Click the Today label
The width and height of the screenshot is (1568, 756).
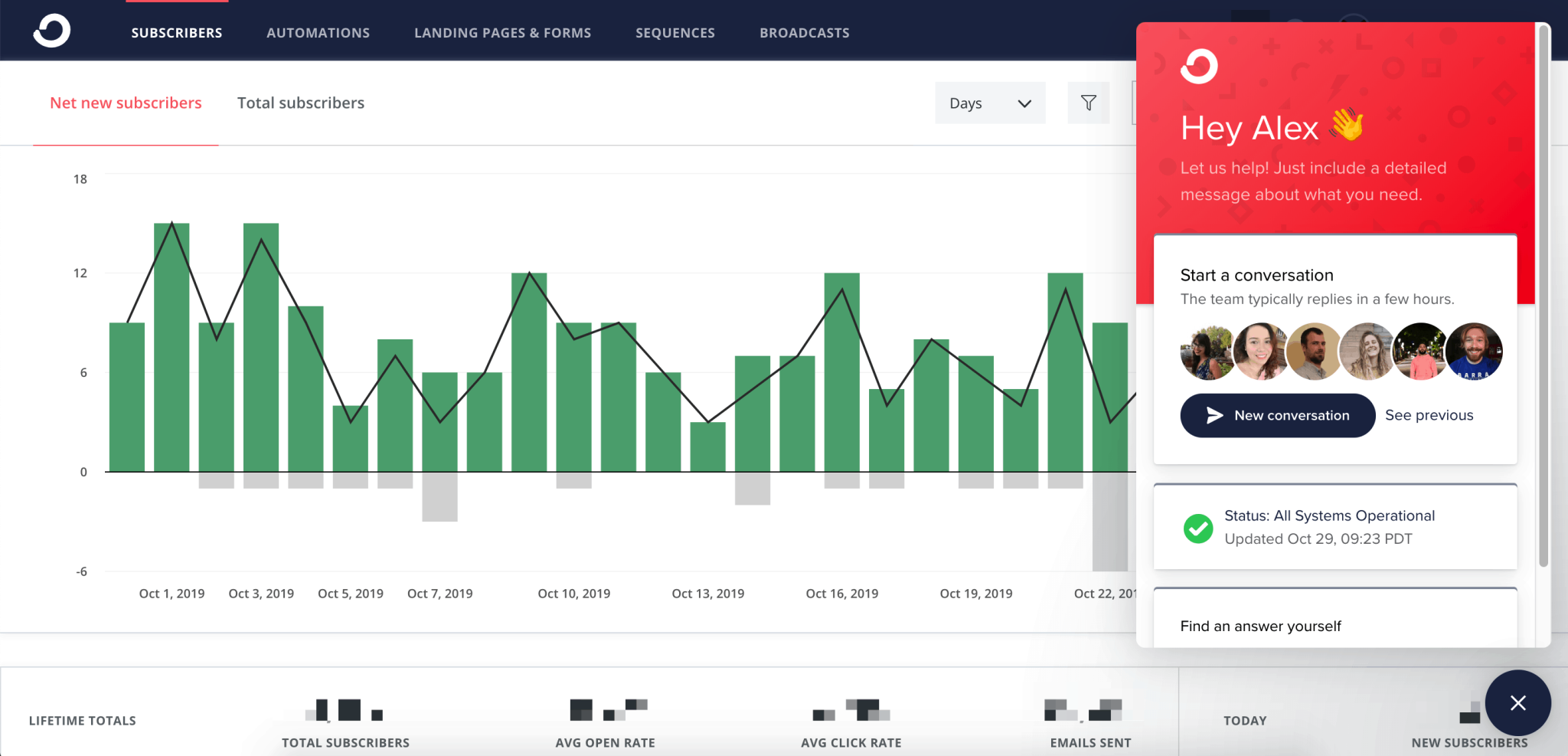tap(1245, 721)
